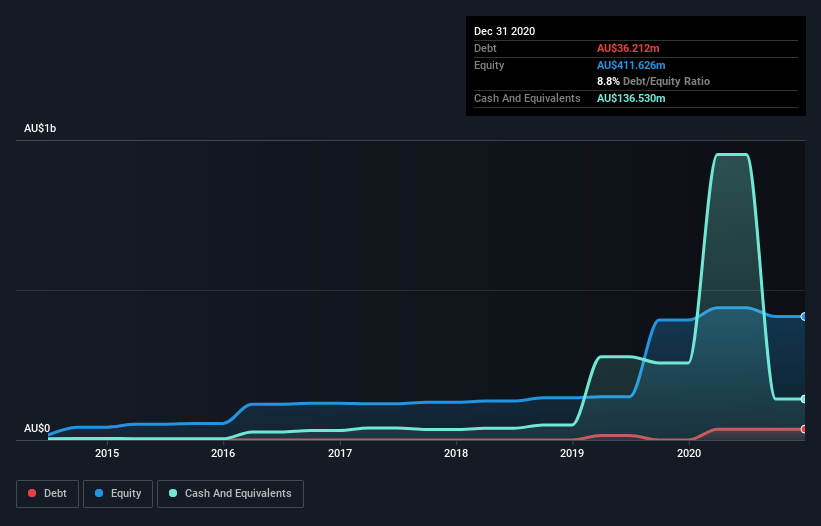
Task: Click the red Debt legend dot
Action: point(32,493)
